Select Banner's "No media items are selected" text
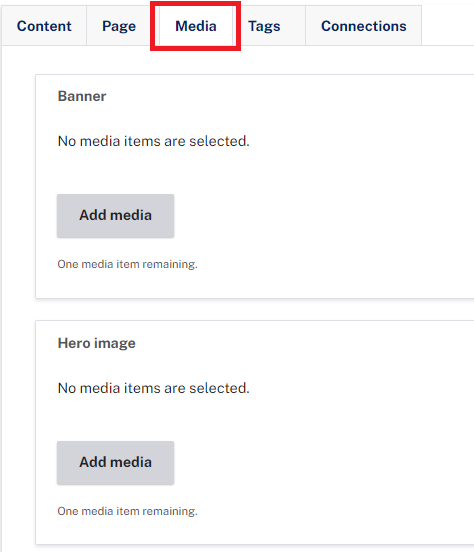The width and height of the screenshot is (474, 552). click(154, 141)
